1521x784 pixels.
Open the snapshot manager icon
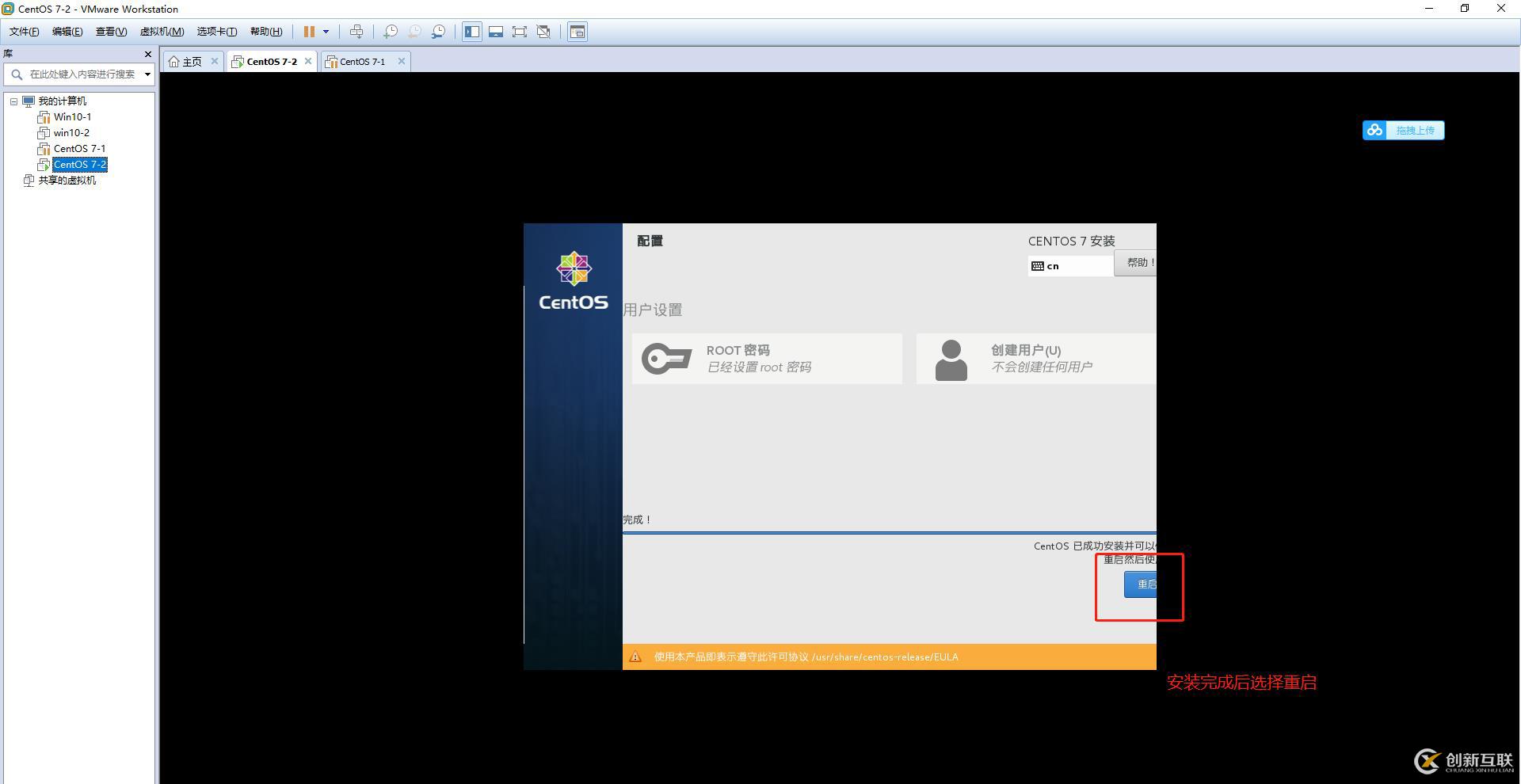coord(438,32)
